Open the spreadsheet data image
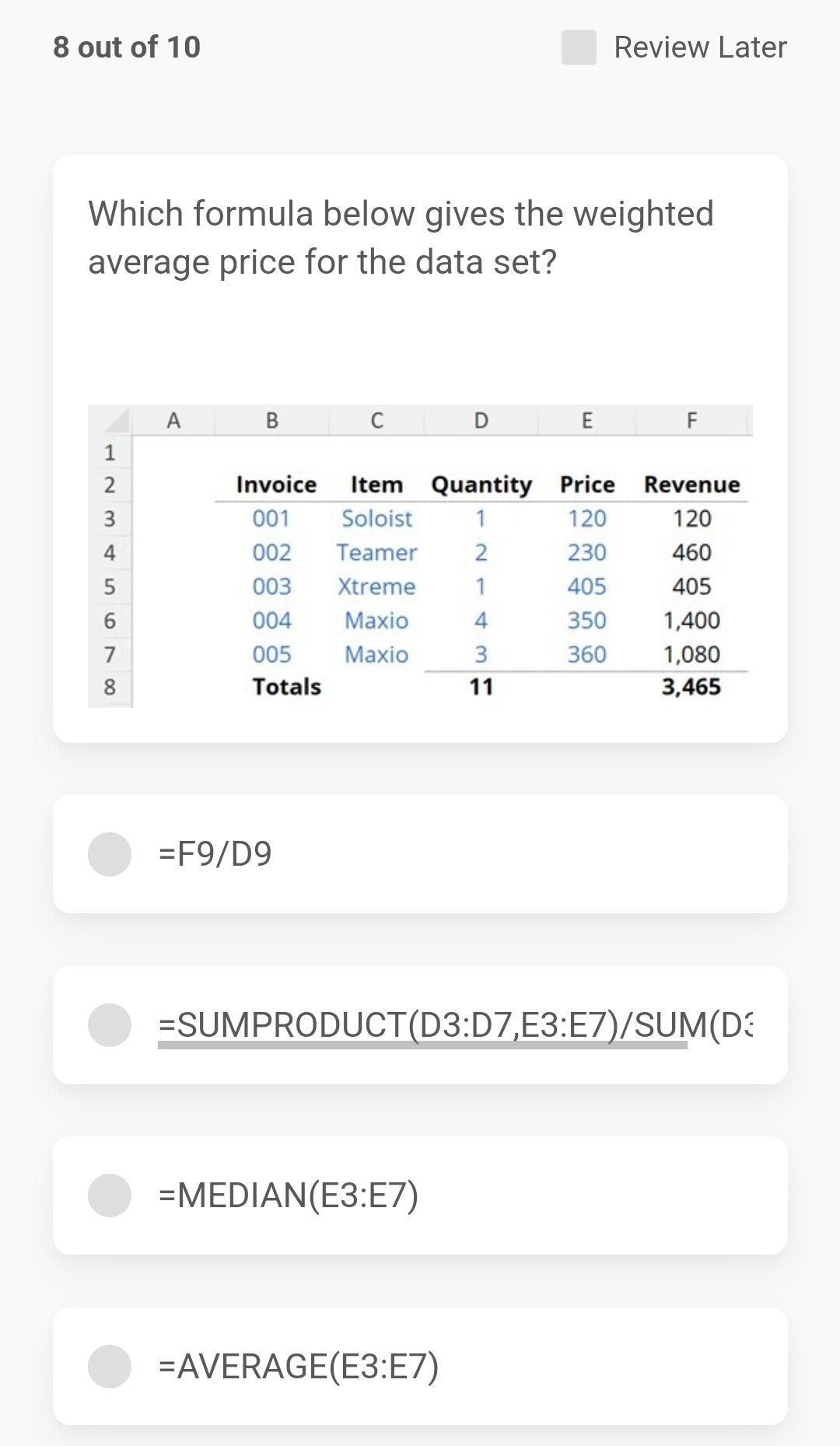Screen dimensions: 840x1446 420,556
